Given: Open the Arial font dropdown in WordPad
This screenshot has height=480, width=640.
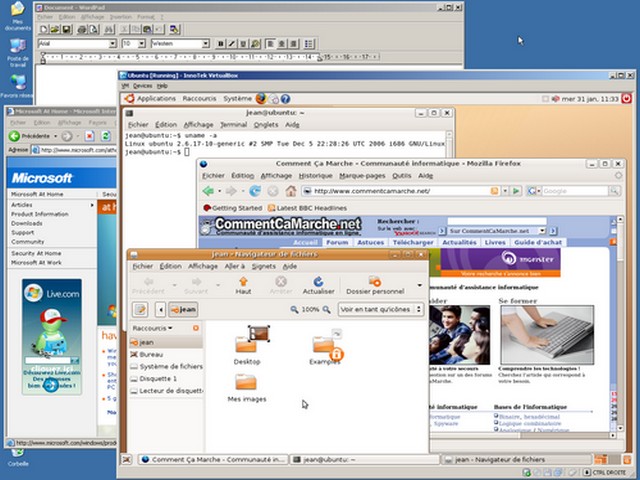Looking at the screenshot, I should 113,44.
